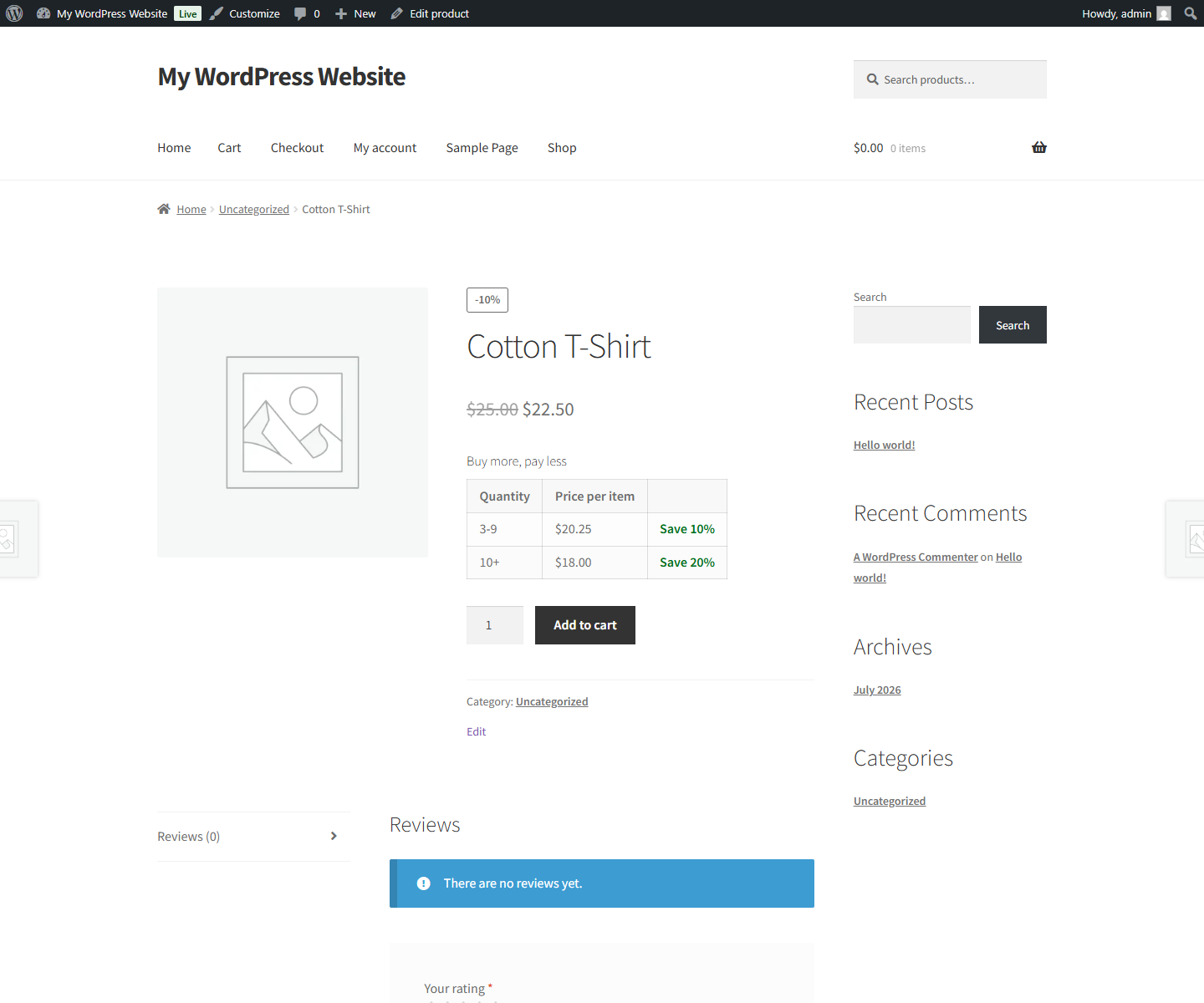Focus the sidebar Search text field
The image size is (1204, 1003).
912,325
